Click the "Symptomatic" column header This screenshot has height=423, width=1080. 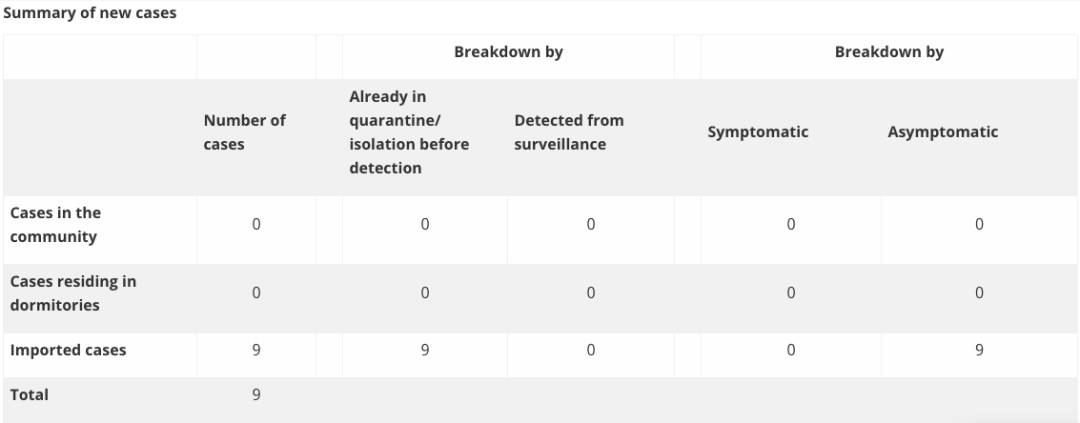[758, 132]
